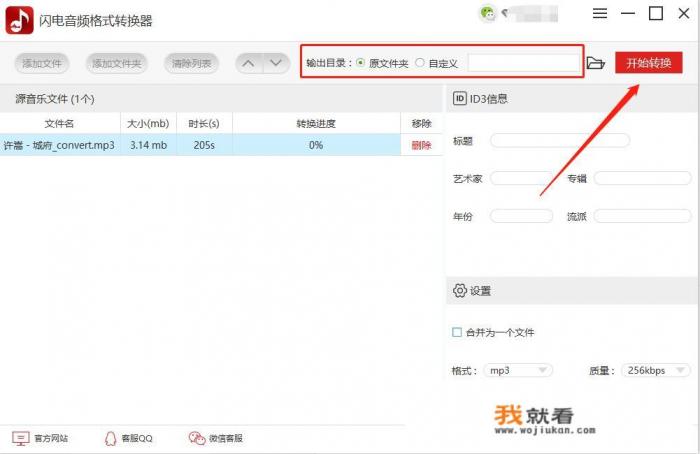Close the converter window
Image resolution: width=700 pixels, height=454 pixels.
pos(683,13)
